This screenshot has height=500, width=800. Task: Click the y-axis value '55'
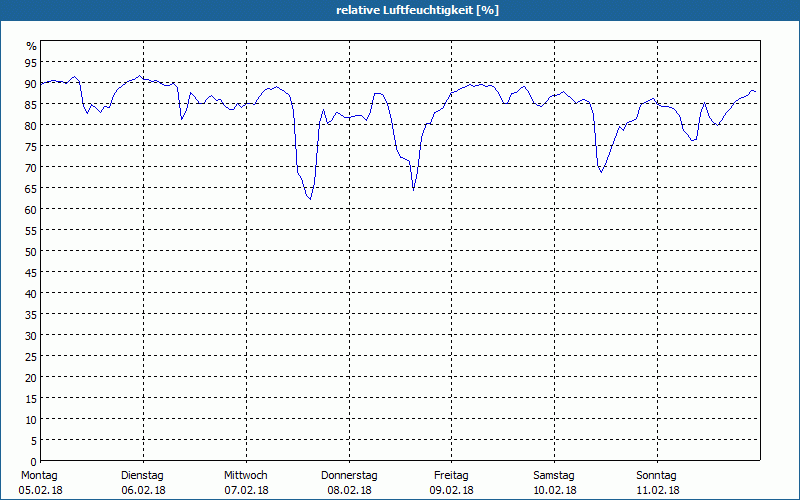click(x=31, y=231)
